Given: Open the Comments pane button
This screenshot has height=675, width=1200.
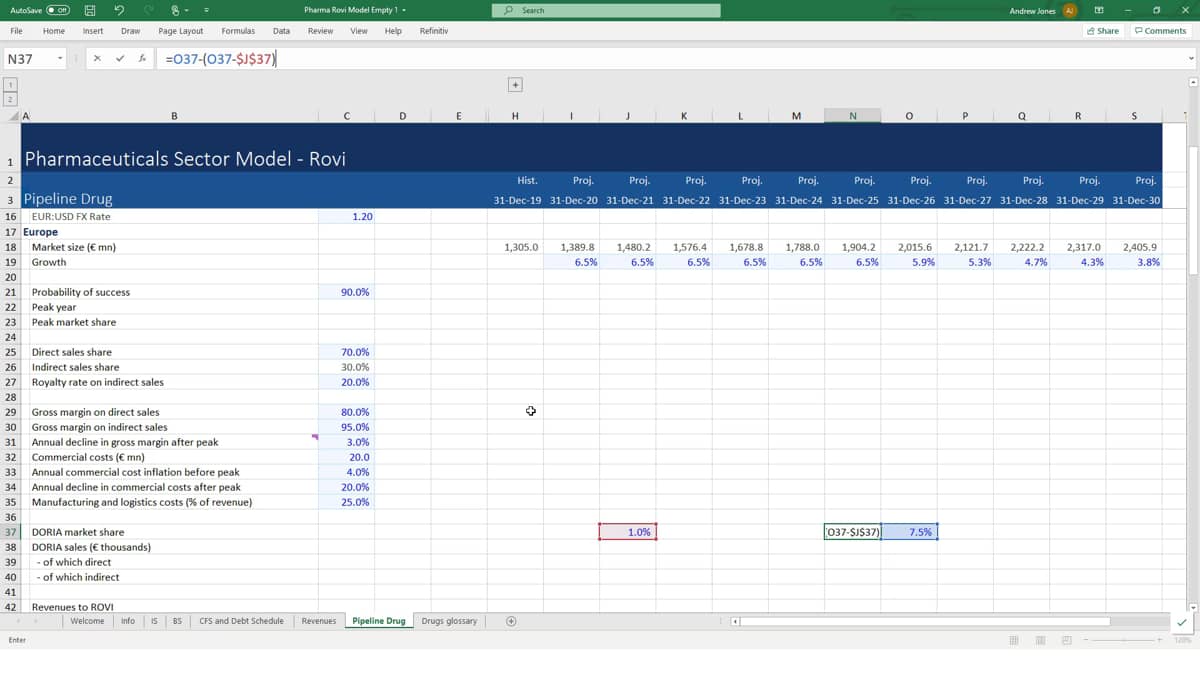Looking at the screenshot, I should tap(1160, 31).
